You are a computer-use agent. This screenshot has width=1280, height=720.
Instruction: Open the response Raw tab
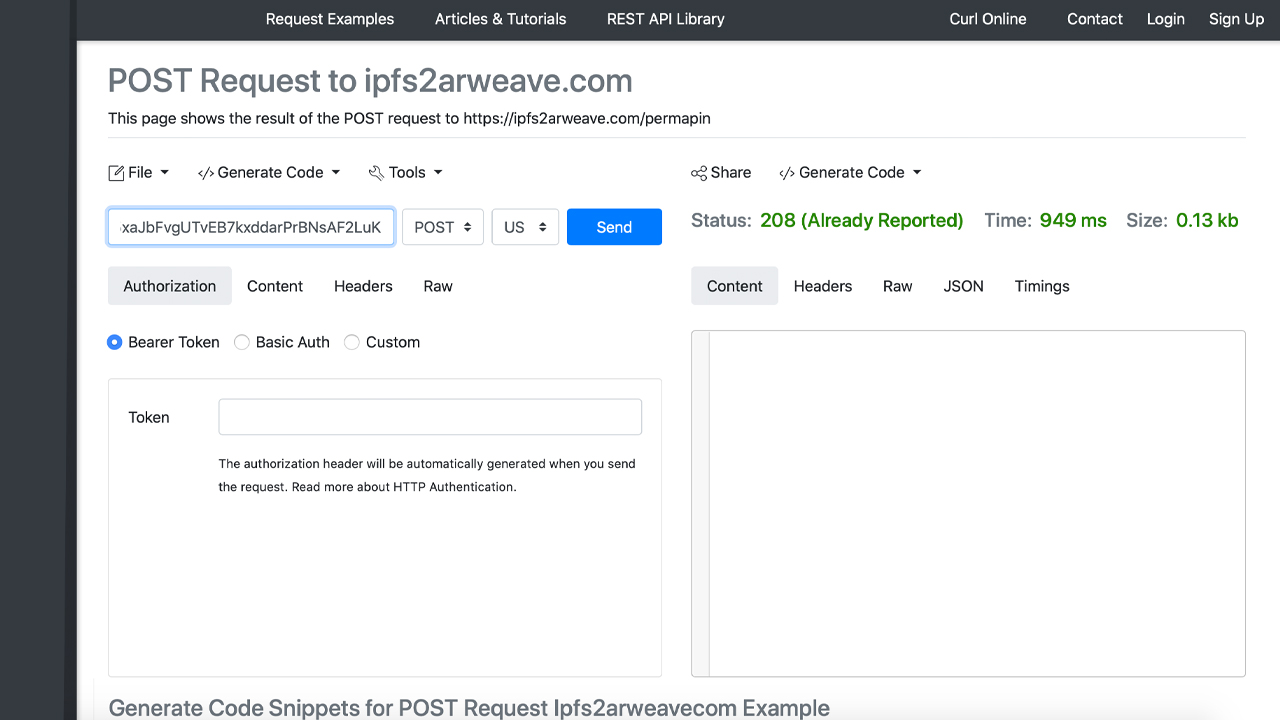tap(898, 286)
